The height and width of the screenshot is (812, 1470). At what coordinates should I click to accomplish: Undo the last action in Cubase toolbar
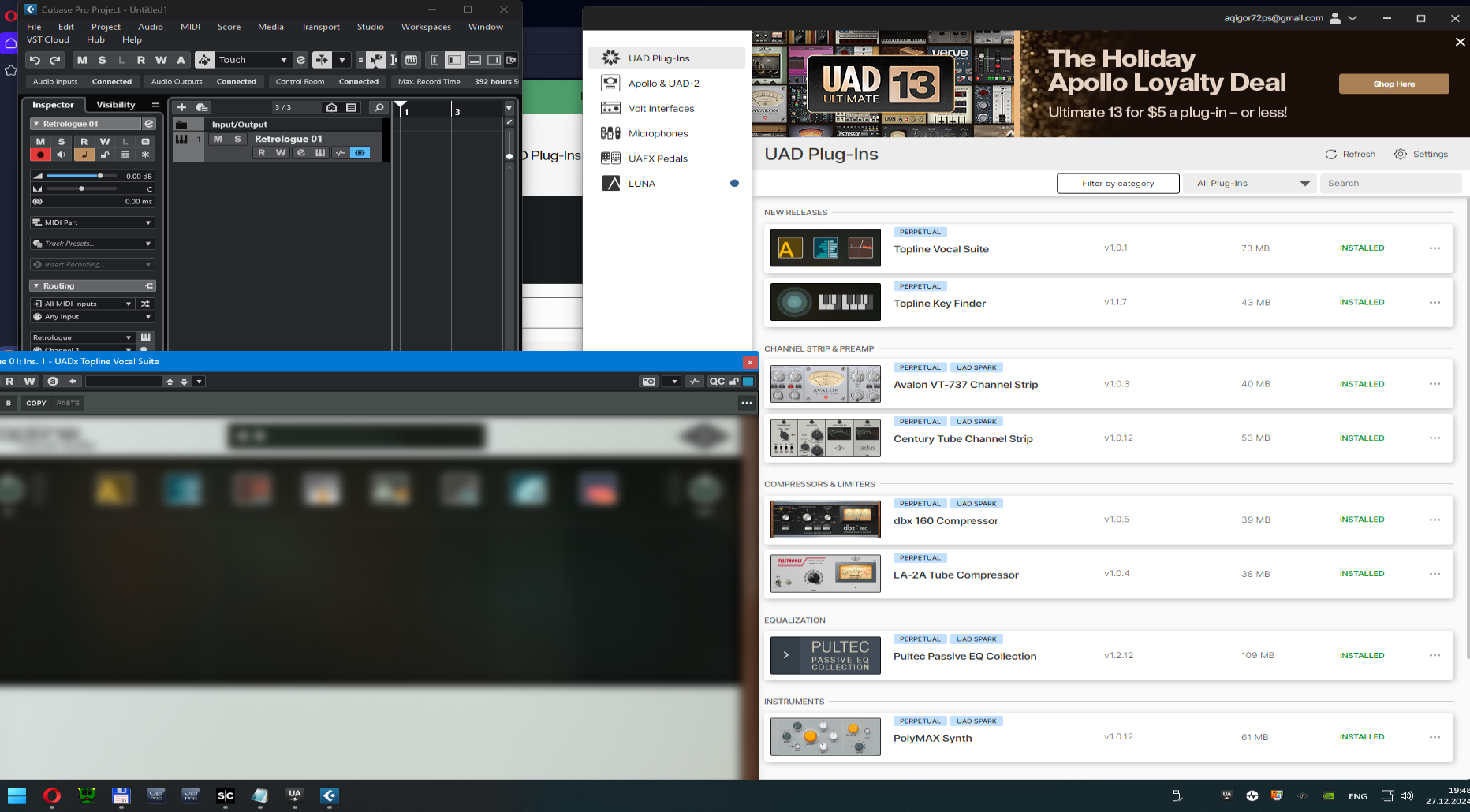point(35,60)
